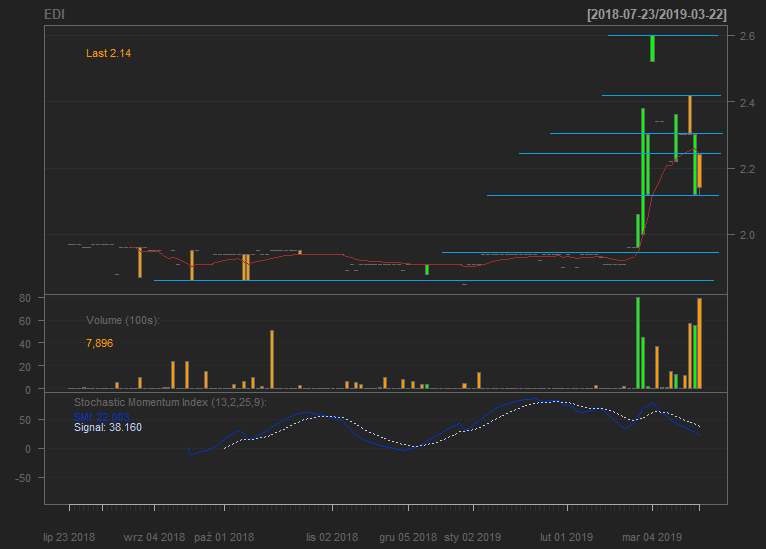Click the 'Volume (100s):' label
Screen dimensions: 766x549
click(x=123, y=320)
